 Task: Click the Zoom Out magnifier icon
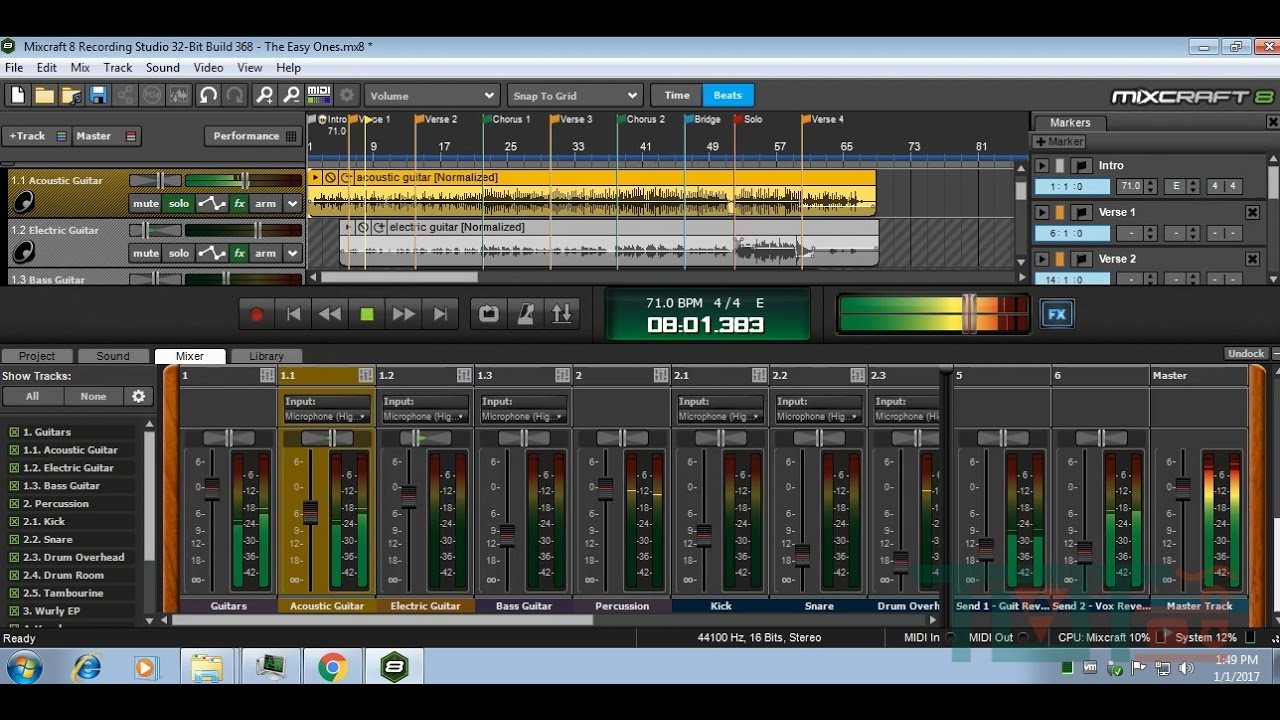tap(291, 96)
